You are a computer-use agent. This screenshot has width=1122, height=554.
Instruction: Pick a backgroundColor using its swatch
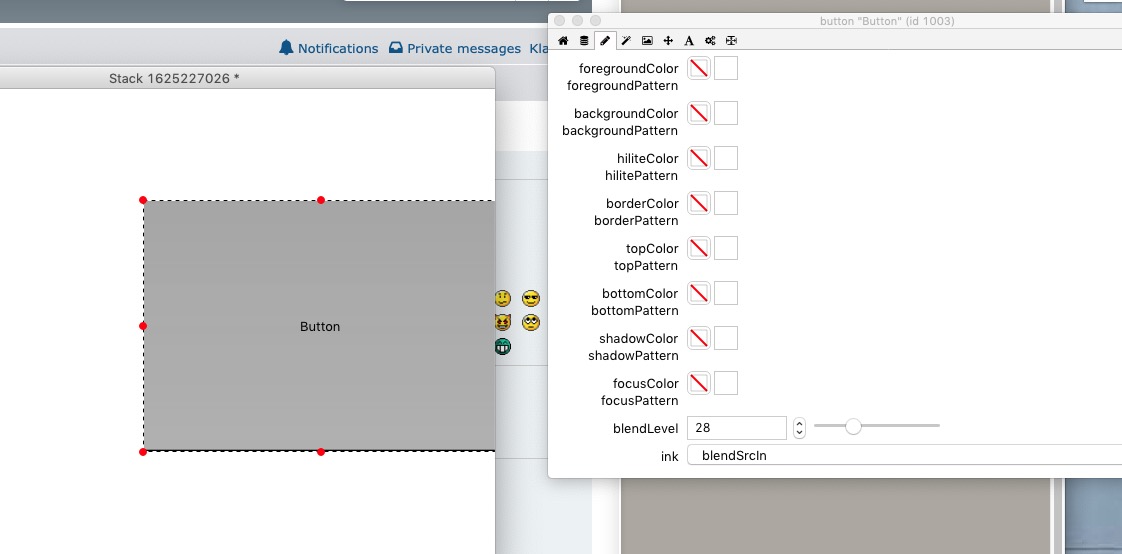click(x=726, y=113)
